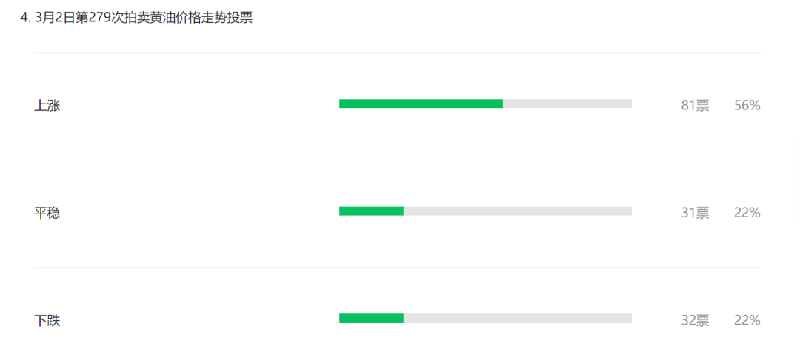Click green filled part of 上涨 bar

click(421, 104)
